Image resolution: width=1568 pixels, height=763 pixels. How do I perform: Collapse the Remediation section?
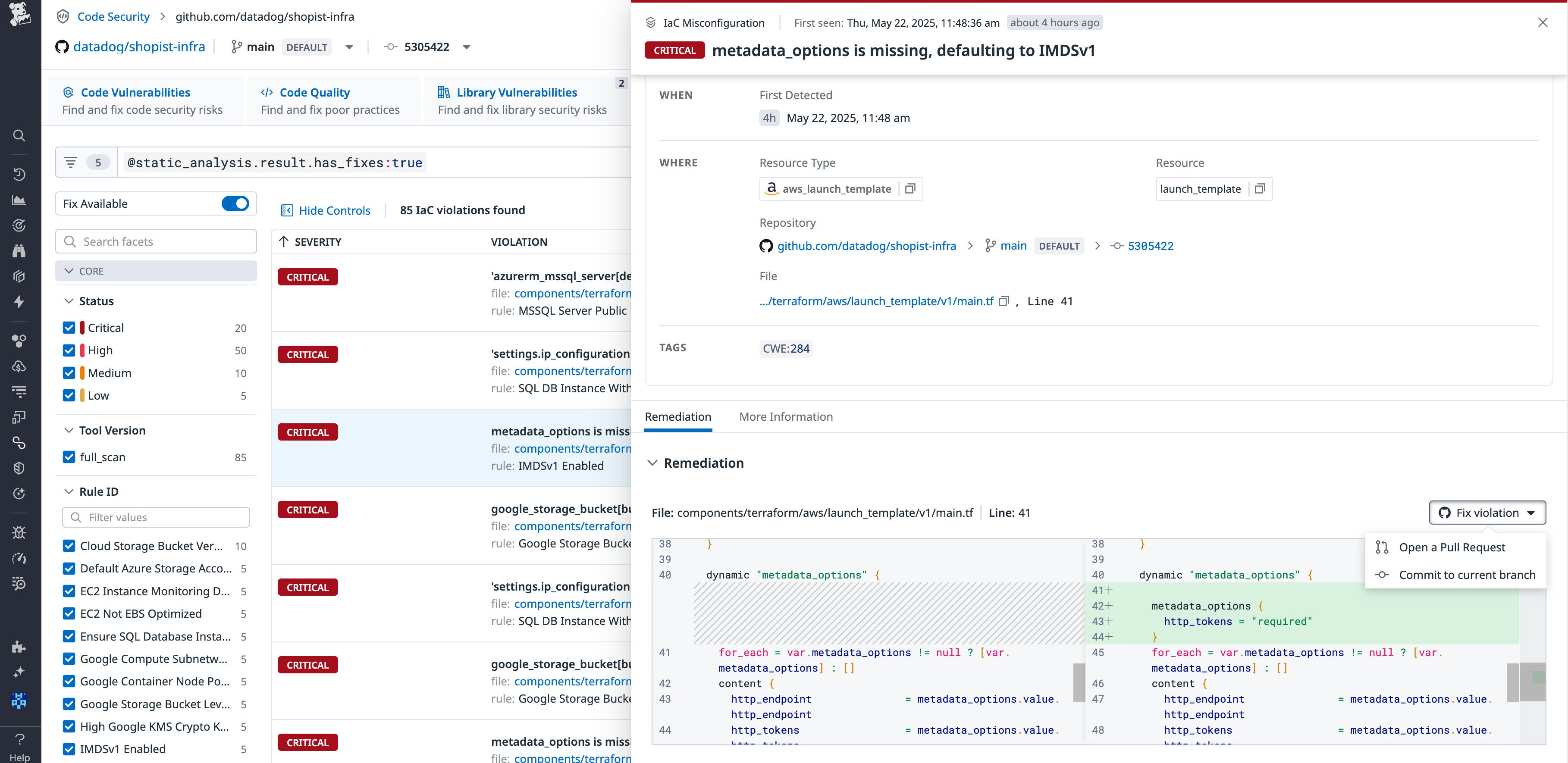pyautogui.click(x=653, y=463)
